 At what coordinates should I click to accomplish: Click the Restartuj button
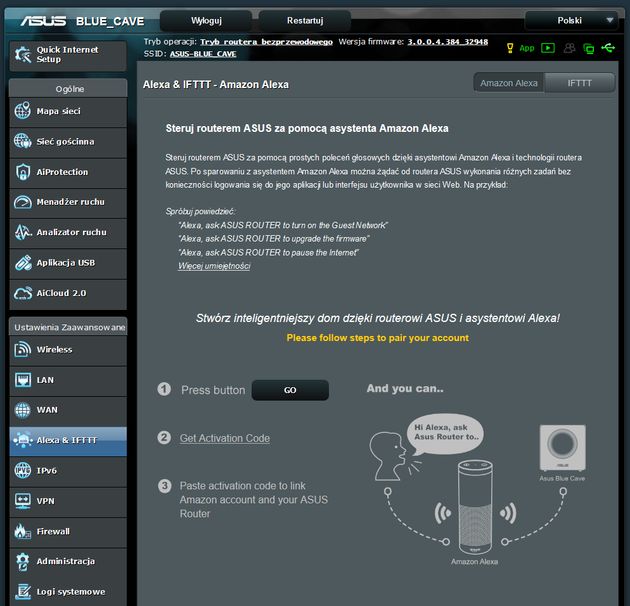[x=305, y=20]
